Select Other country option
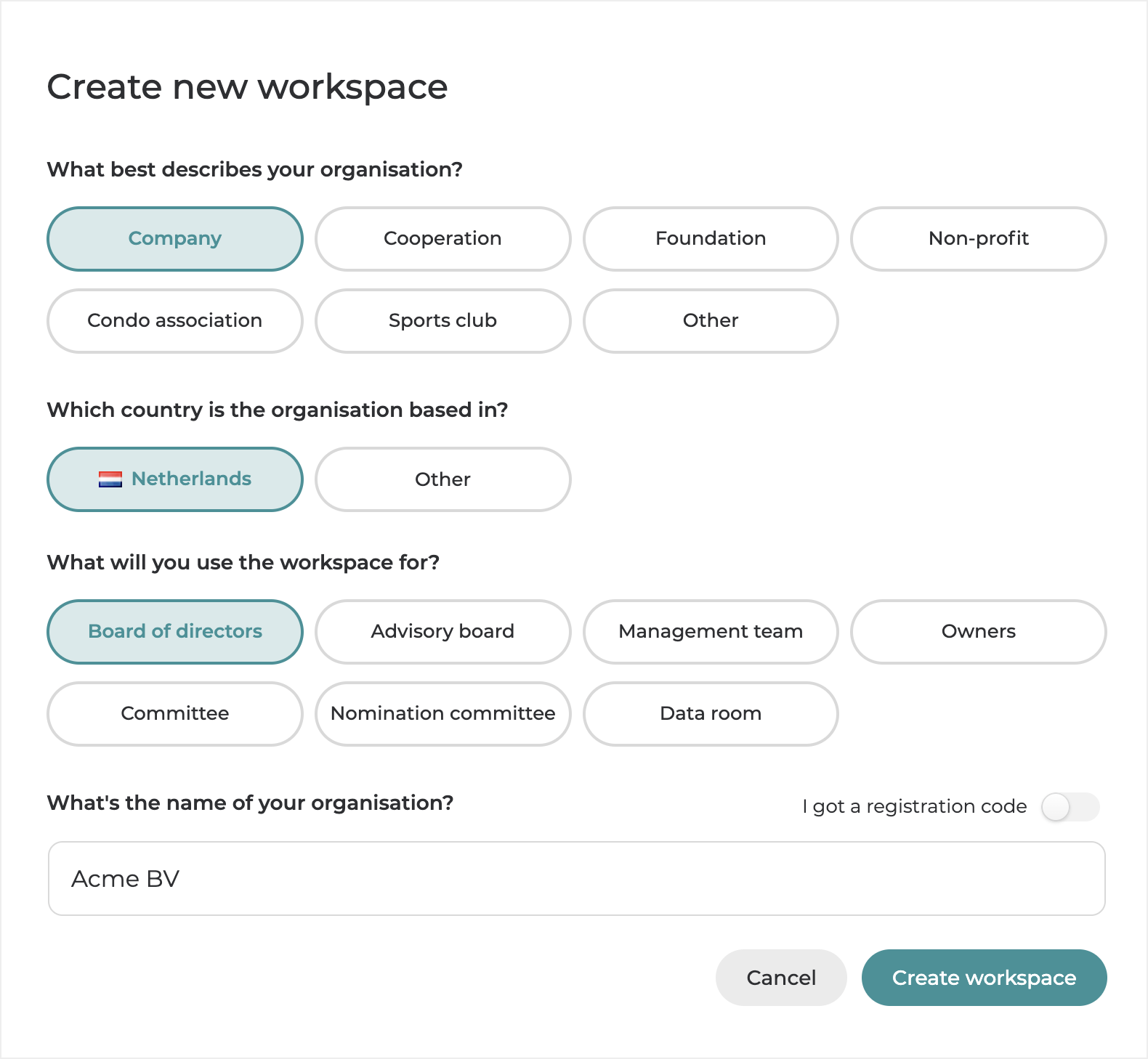 coord(442,479)
